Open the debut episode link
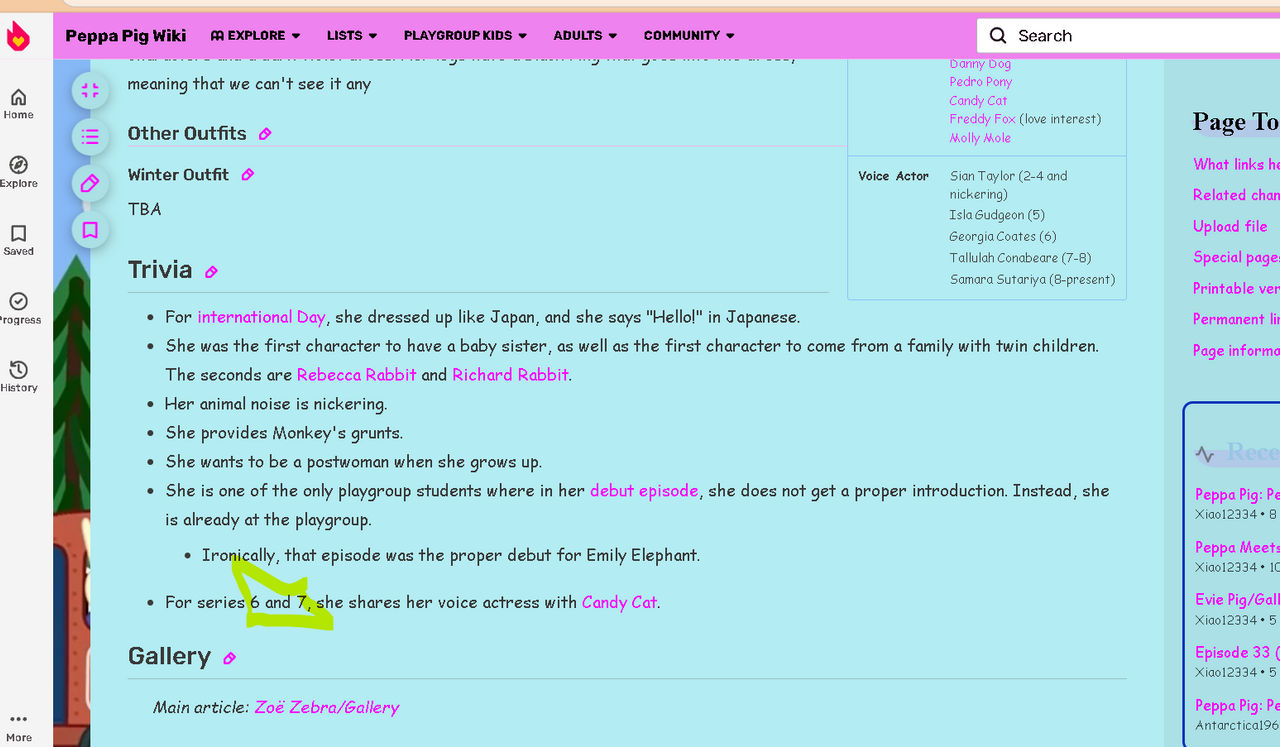This screenshot has height=747, width=1280. [x=644, y=491]
